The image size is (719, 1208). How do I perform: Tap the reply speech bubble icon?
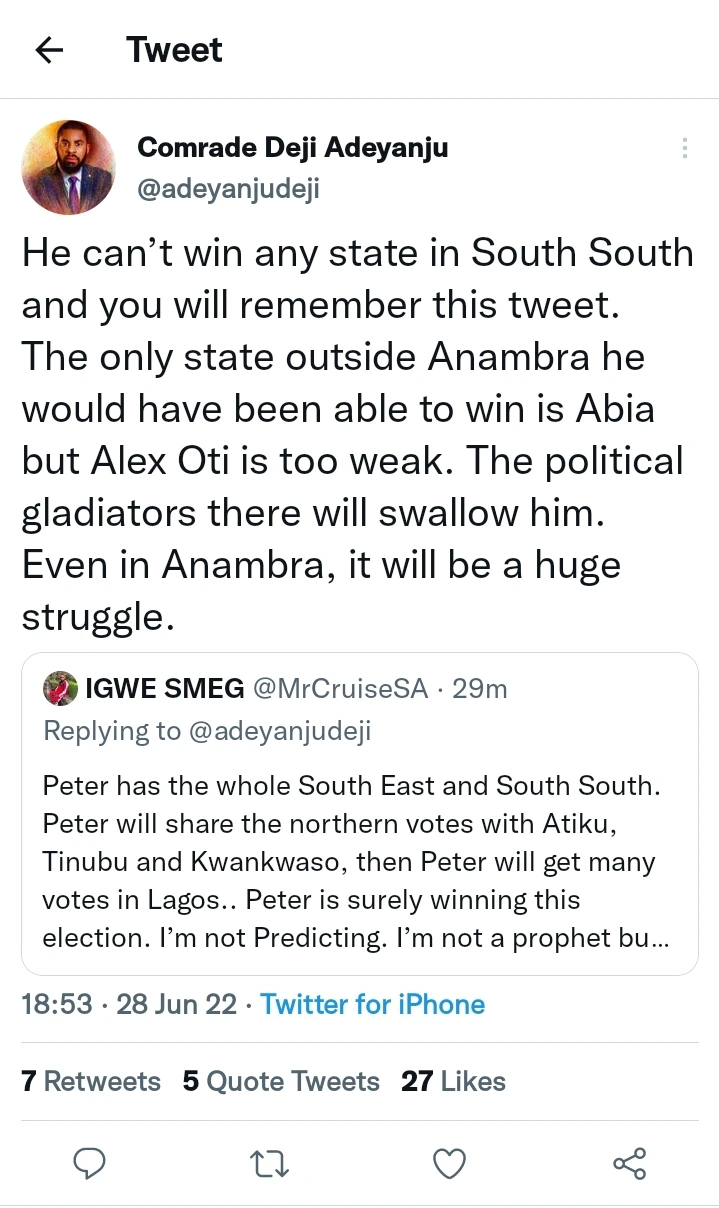[90, 1162]
